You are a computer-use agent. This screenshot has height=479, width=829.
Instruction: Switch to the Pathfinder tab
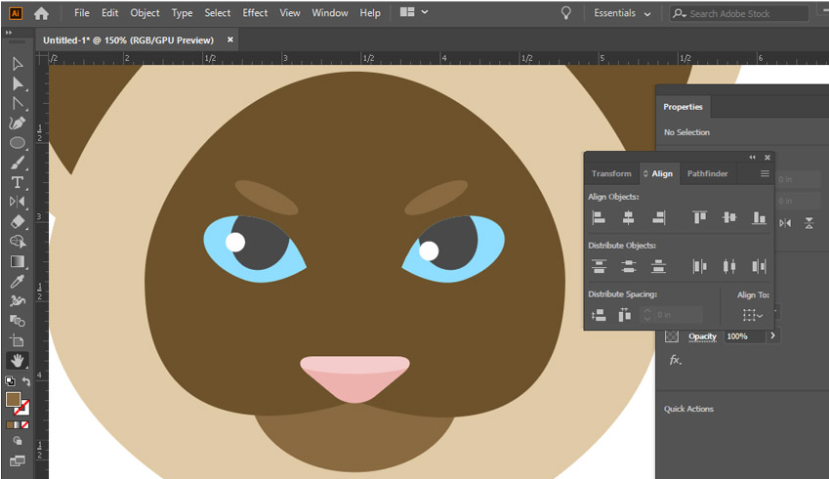707,173
